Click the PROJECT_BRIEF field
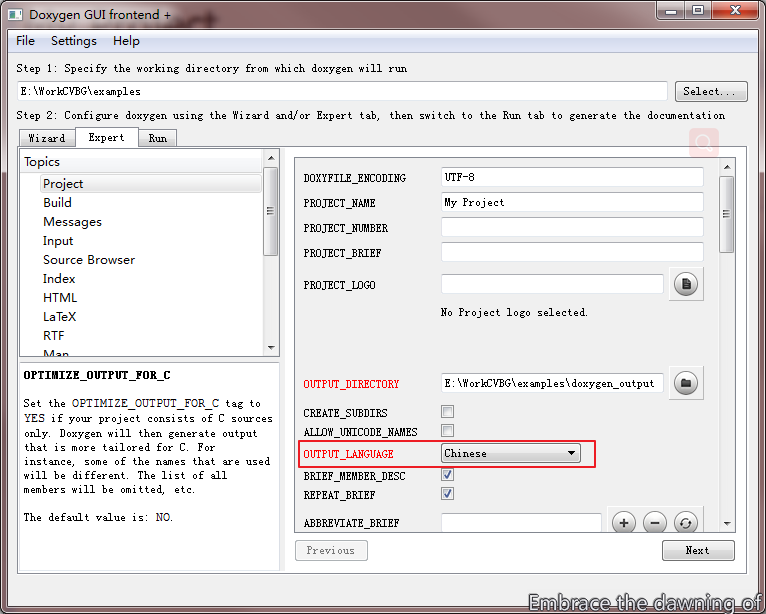 (x=572, y=252)
